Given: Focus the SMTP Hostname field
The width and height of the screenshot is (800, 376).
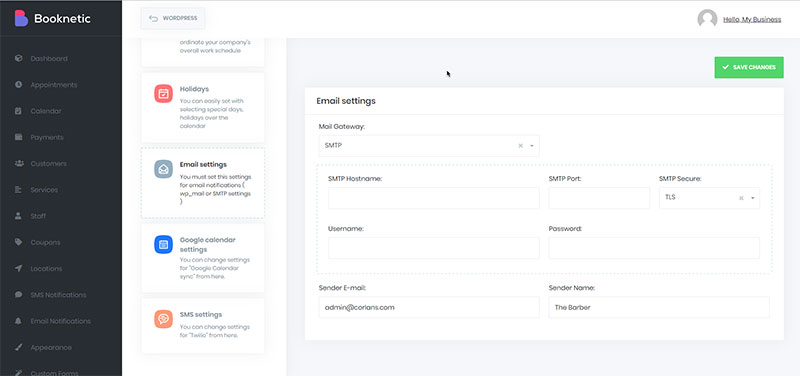Looking at the screenshot, I should coord(434,198).
